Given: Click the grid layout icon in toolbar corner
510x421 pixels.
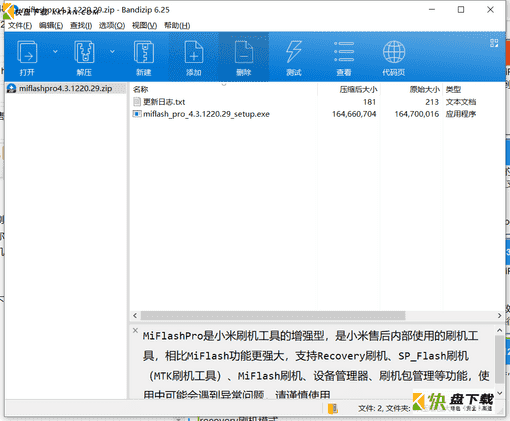Looking at the screenshot, I should click(x=494, y=43).
